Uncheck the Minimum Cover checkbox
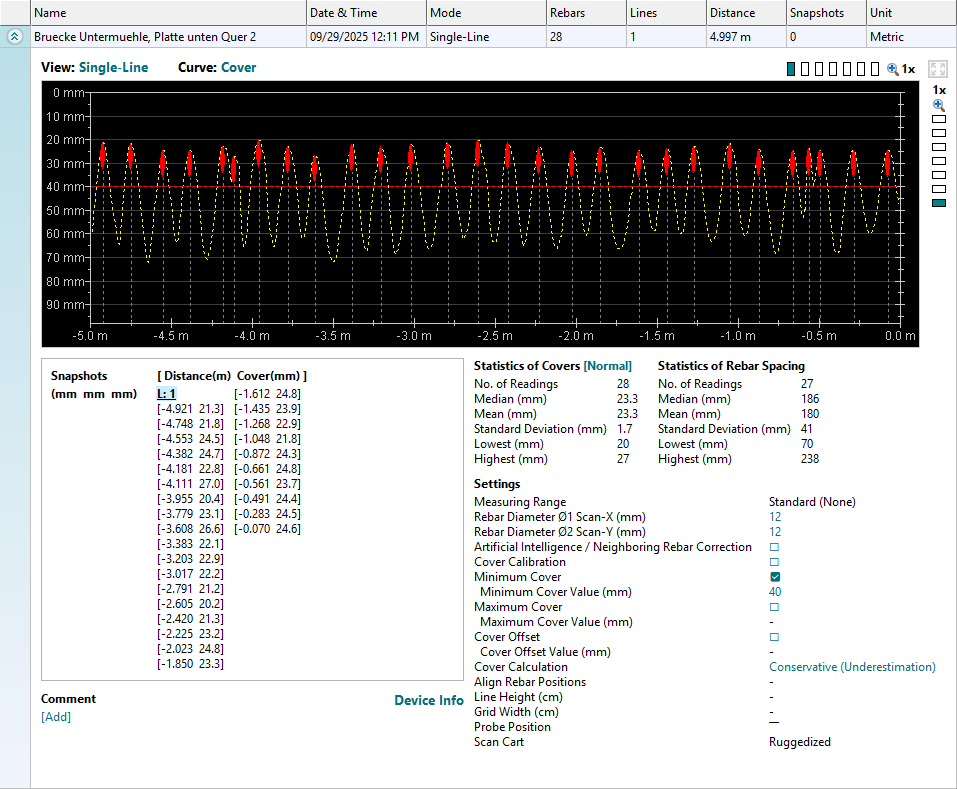 774,577
